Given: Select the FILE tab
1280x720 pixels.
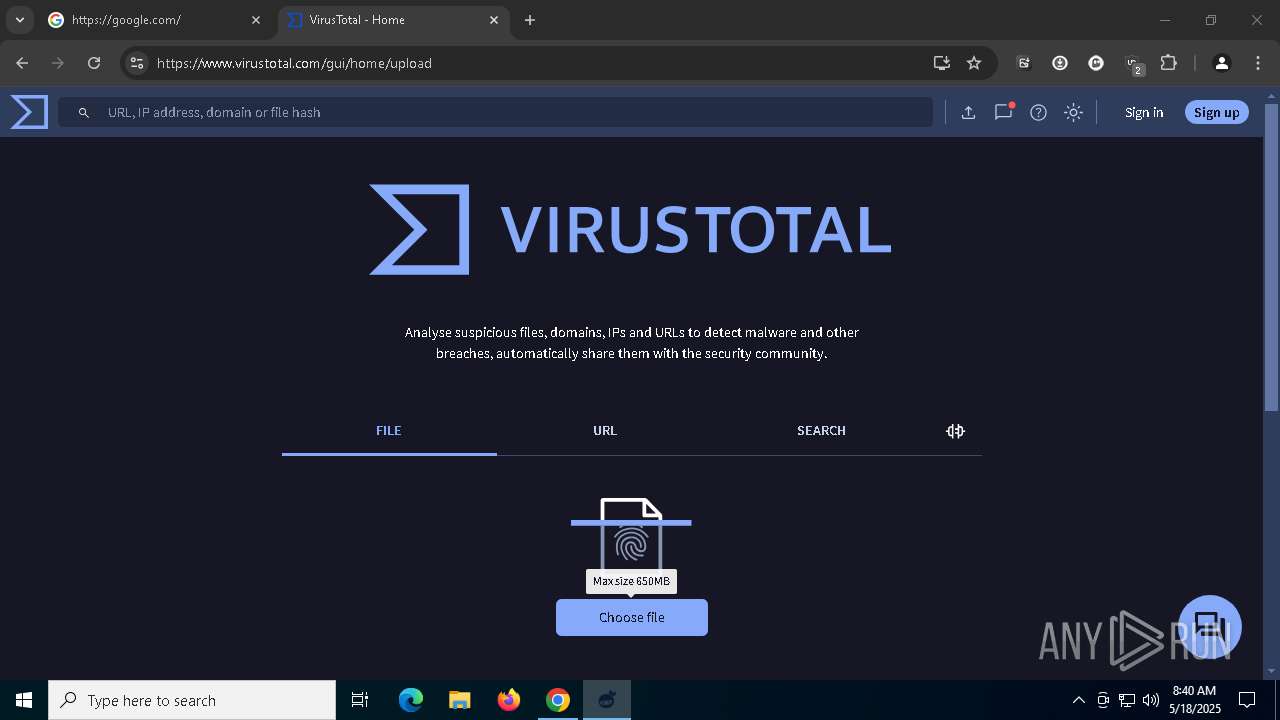Looking at the screenshot, I should (x=389, y=431).
